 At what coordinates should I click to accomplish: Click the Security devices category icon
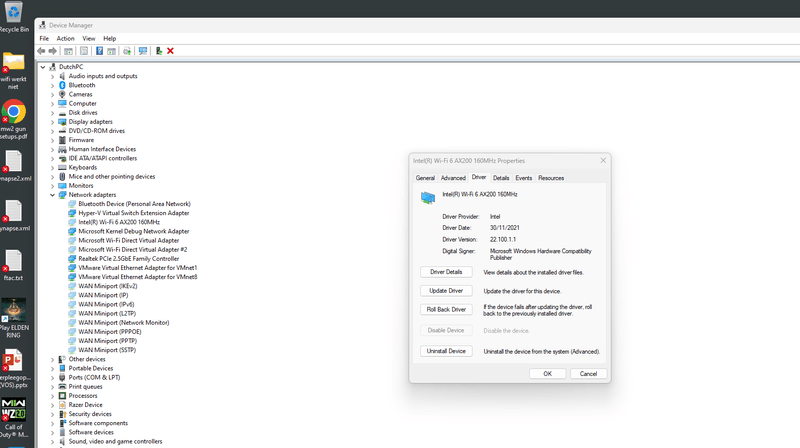click(x=62, y=414)
